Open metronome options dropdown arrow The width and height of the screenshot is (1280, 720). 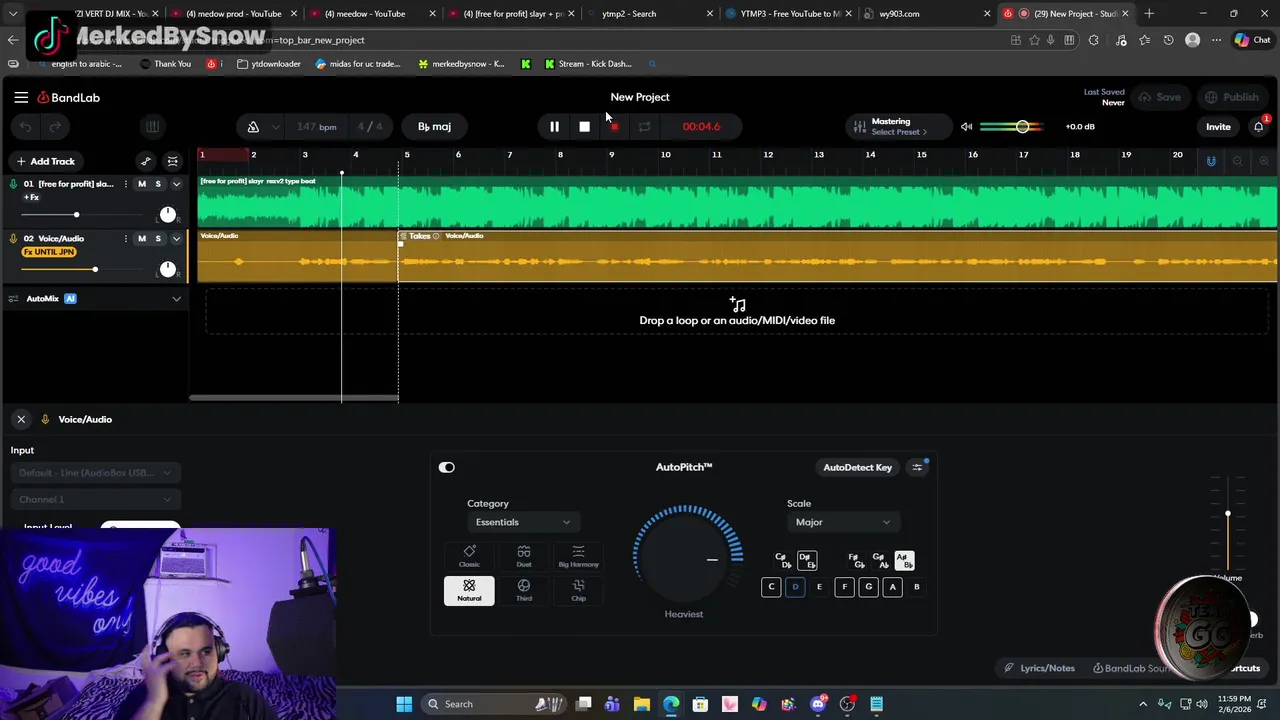pyautogui.click(x=275, y=127)
